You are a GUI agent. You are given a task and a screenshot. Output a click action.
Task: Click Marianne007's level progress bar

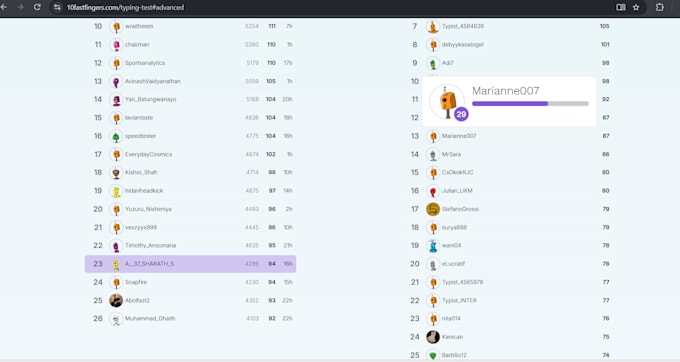point(530,104)
